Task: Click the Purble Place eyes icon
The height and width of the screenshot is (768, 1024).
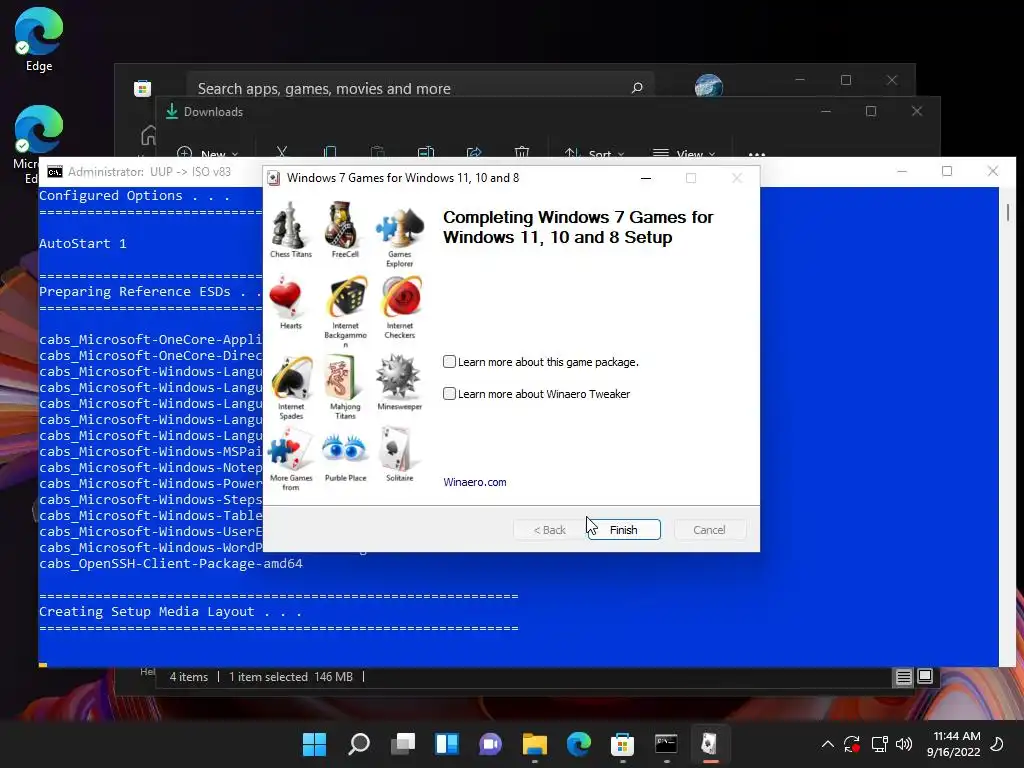Action: click(344, 449)
